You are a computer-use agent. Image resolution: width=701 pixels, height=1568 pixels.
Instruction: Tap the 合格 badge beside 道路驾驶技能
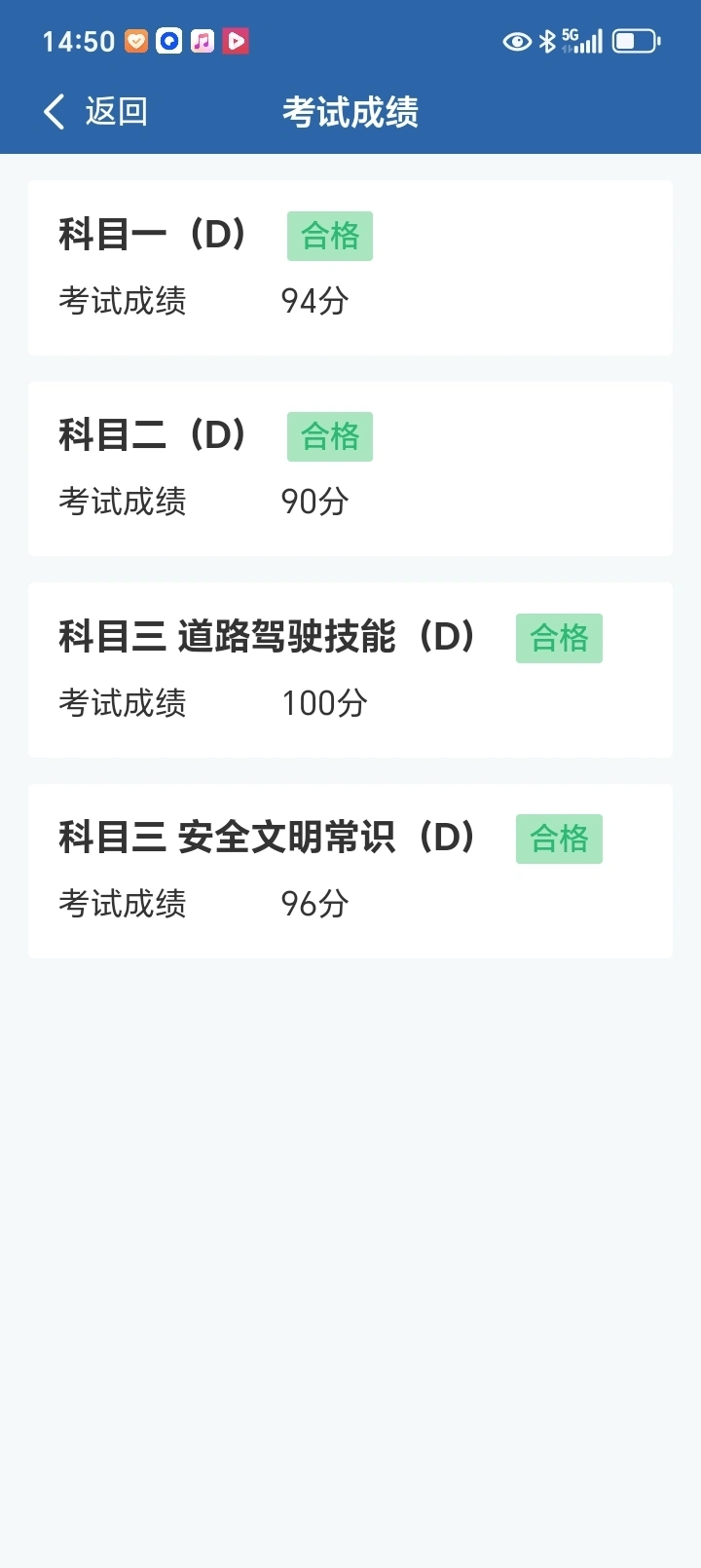click(559, 638)
